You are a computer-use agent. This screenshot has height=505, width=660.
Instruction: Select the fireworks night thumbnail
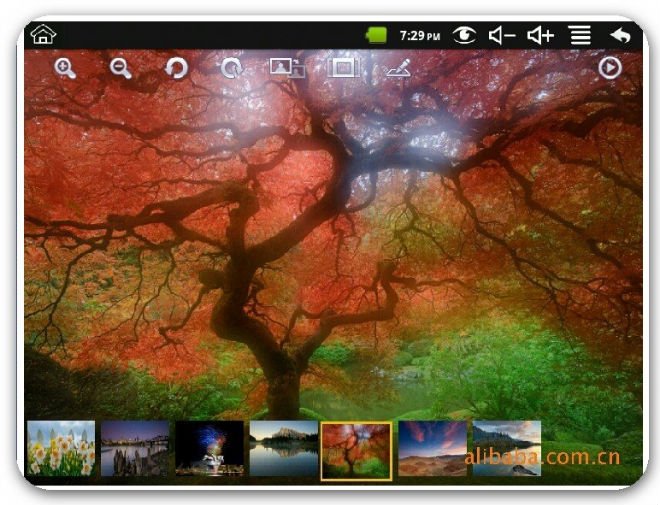click(209, 448)
